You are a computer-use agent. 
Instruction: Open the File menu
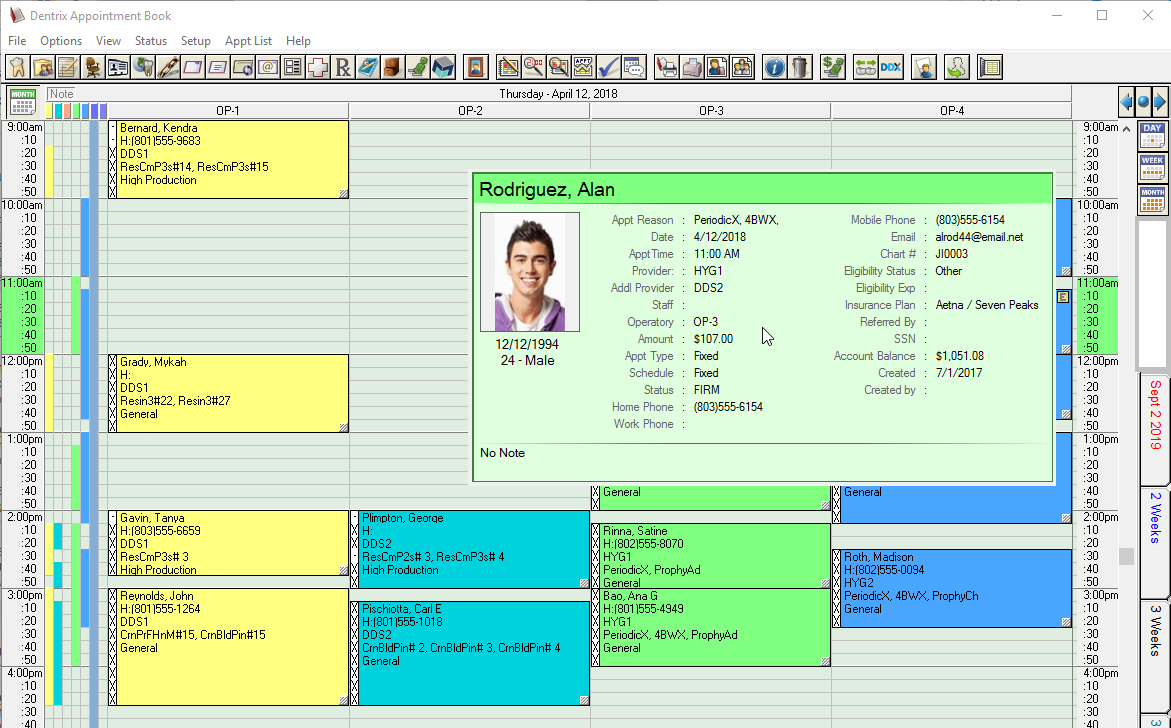[x=16, y=41]
